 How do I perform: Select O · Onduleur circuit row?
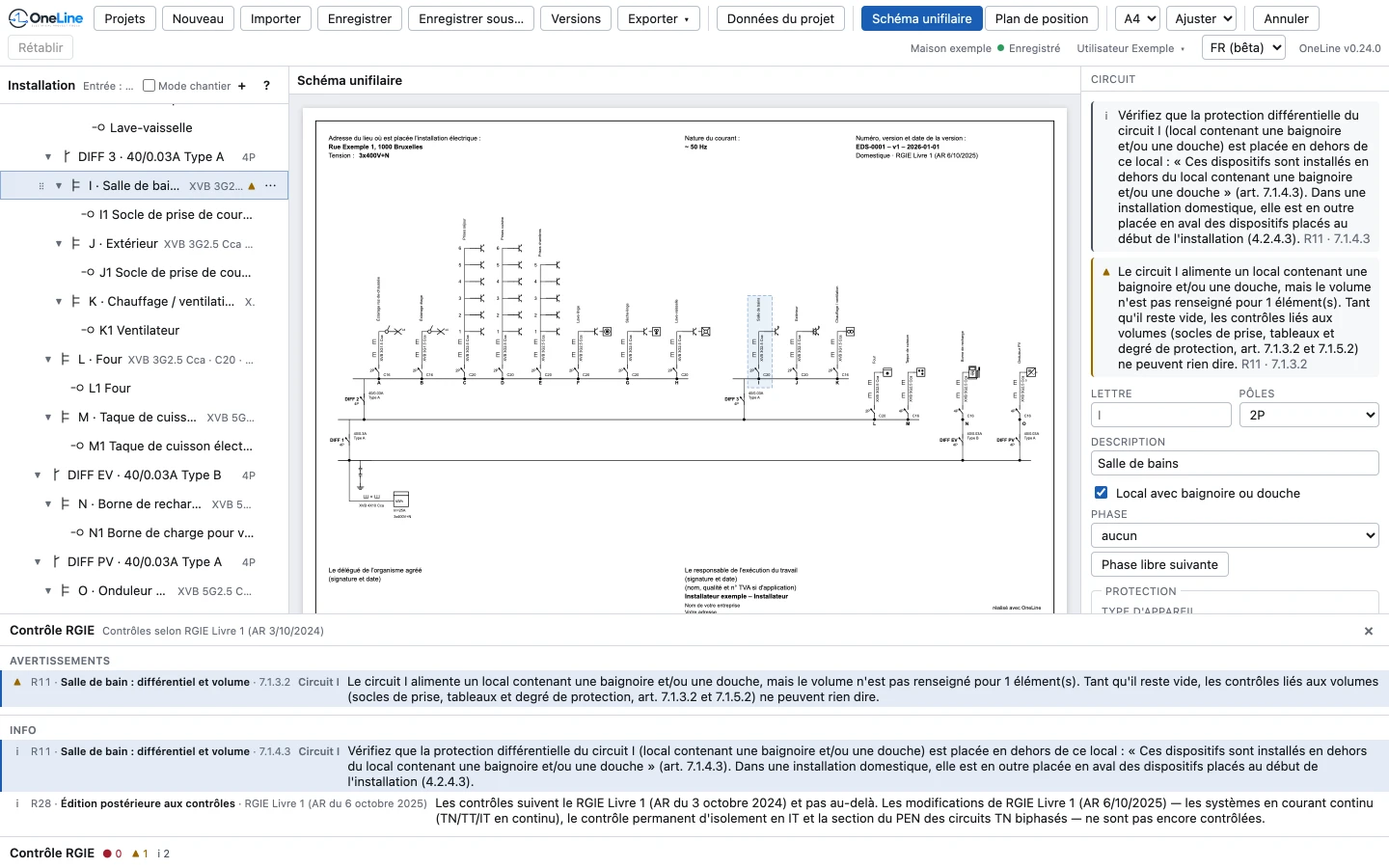click(145, 591)
